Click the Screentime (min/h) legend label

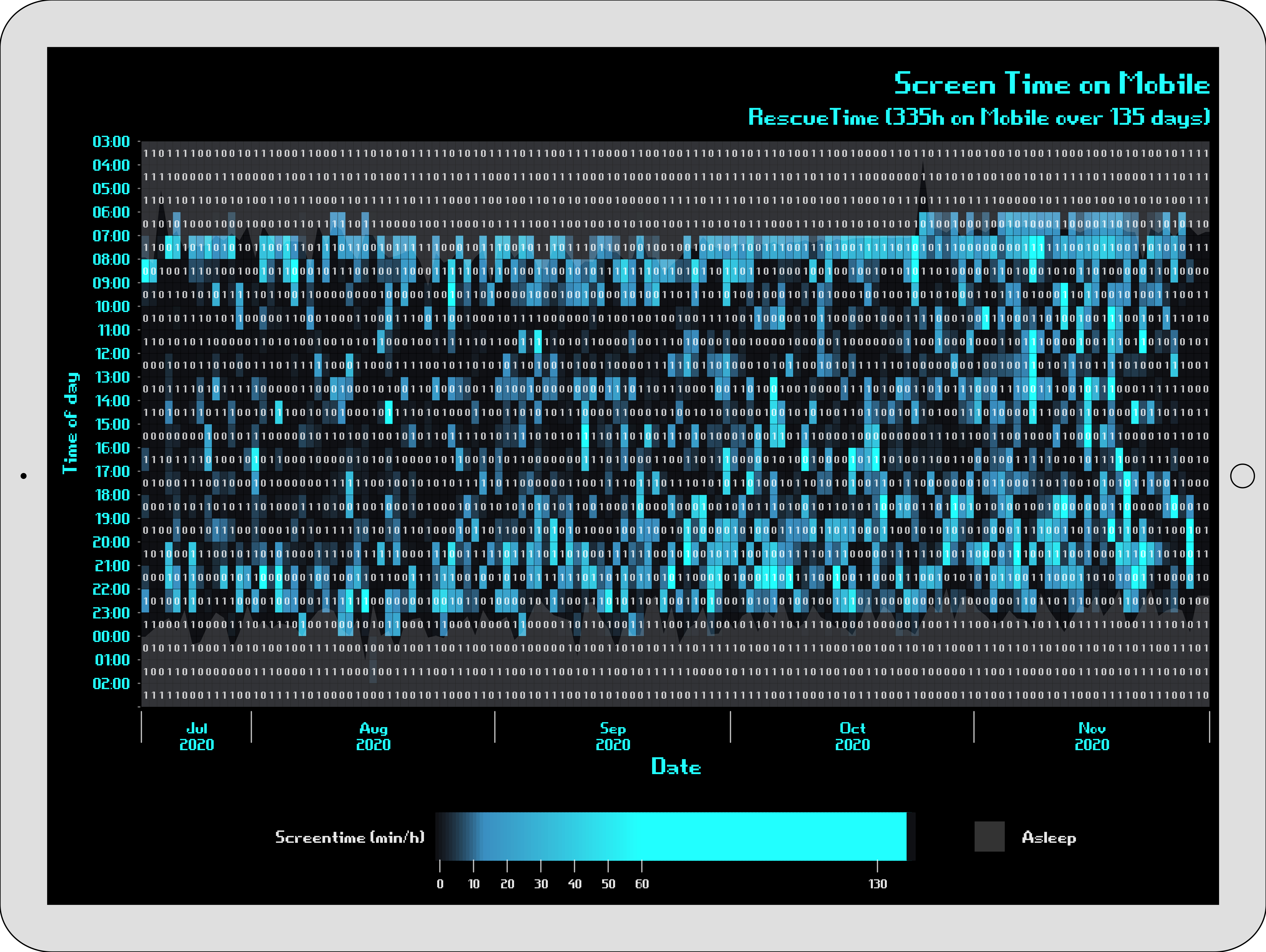350,837
